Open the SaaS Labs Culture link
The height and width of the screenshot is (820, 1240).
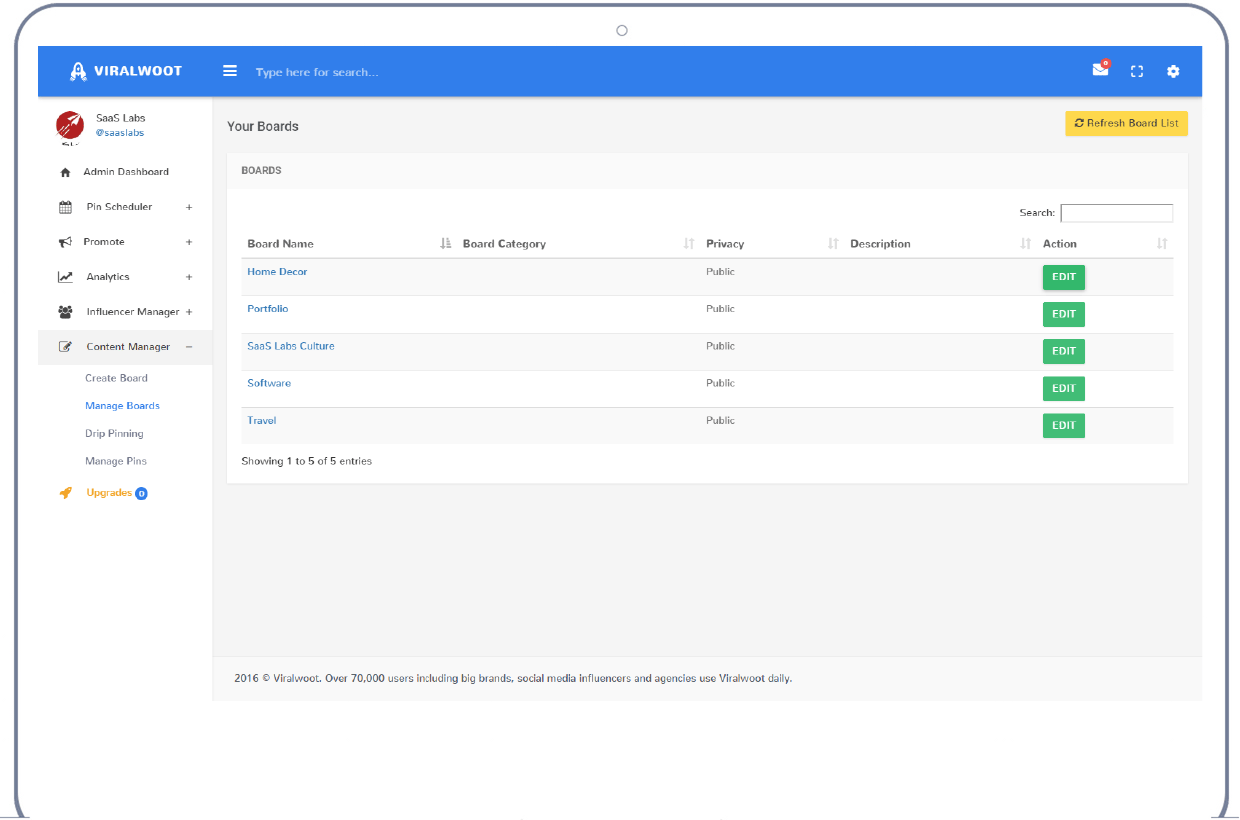tap(291, 346)
